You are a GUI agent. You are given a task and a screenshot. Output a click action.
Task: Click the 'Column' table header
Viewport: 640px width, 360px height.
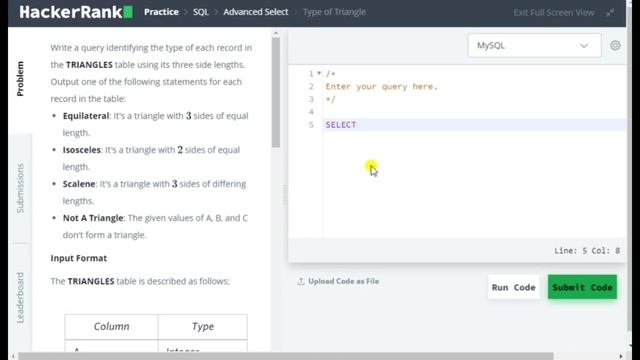111,327
